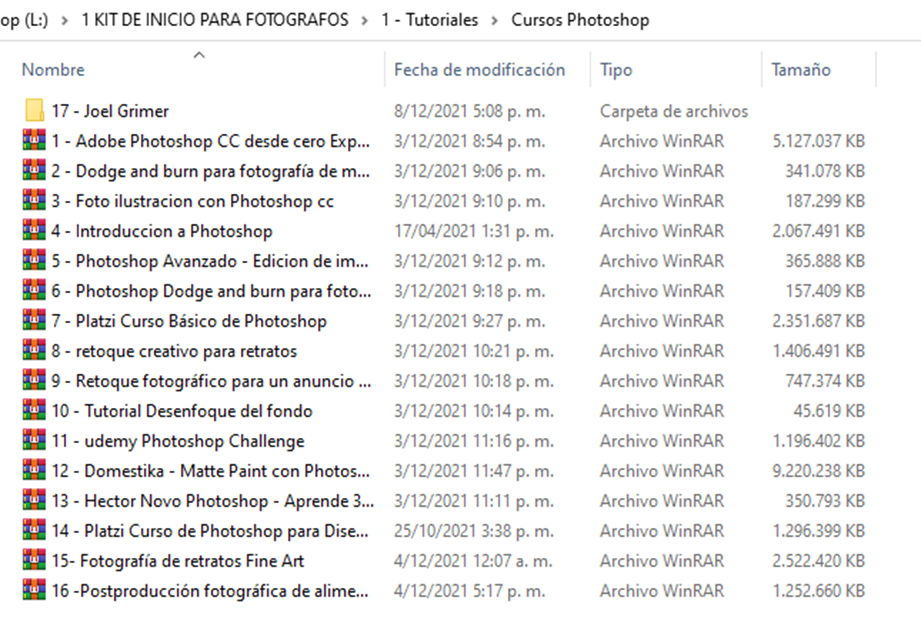Click the date 3/12/2021 11:47 p. m.

point(474,471)
